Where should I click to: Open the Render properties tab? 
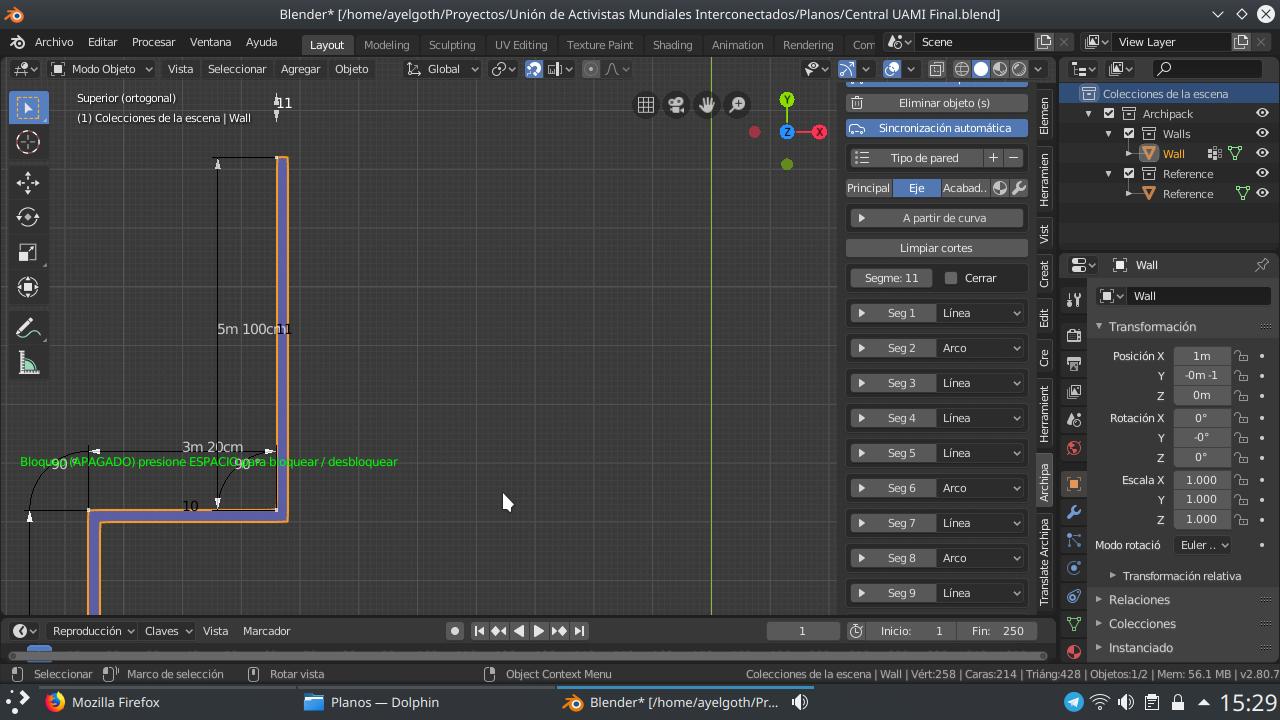click(1074, 335)
